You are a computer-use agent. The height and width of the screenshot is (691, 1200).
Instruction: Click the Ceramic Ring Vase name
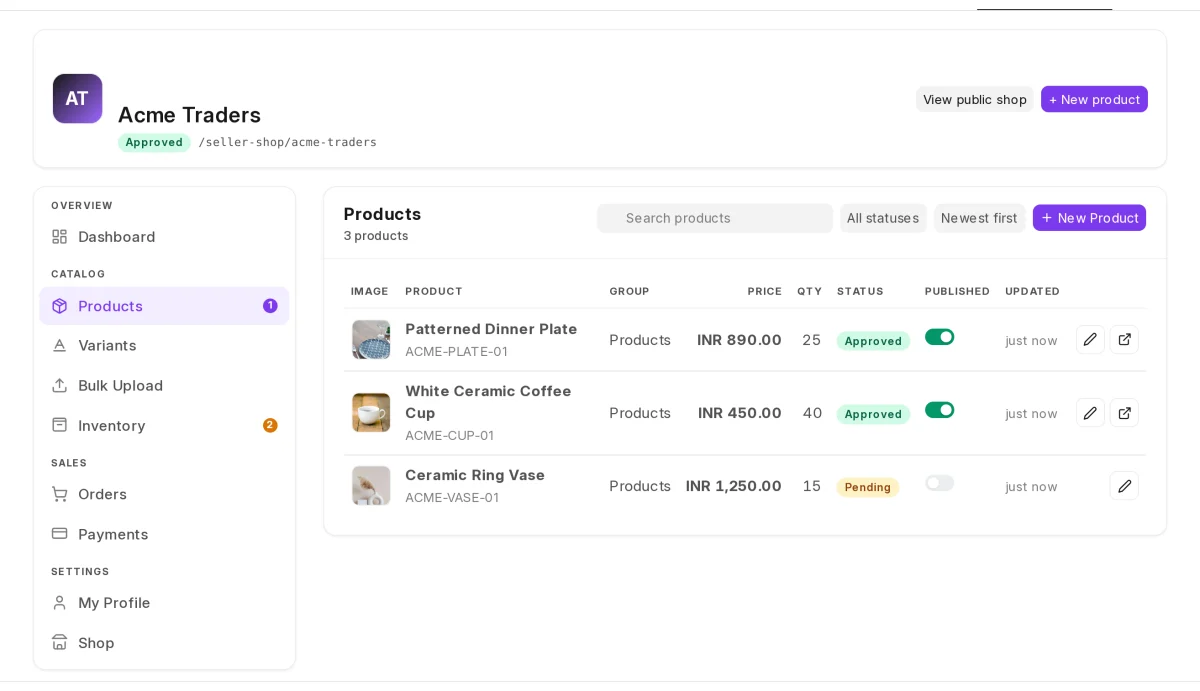tap(475, 475)
